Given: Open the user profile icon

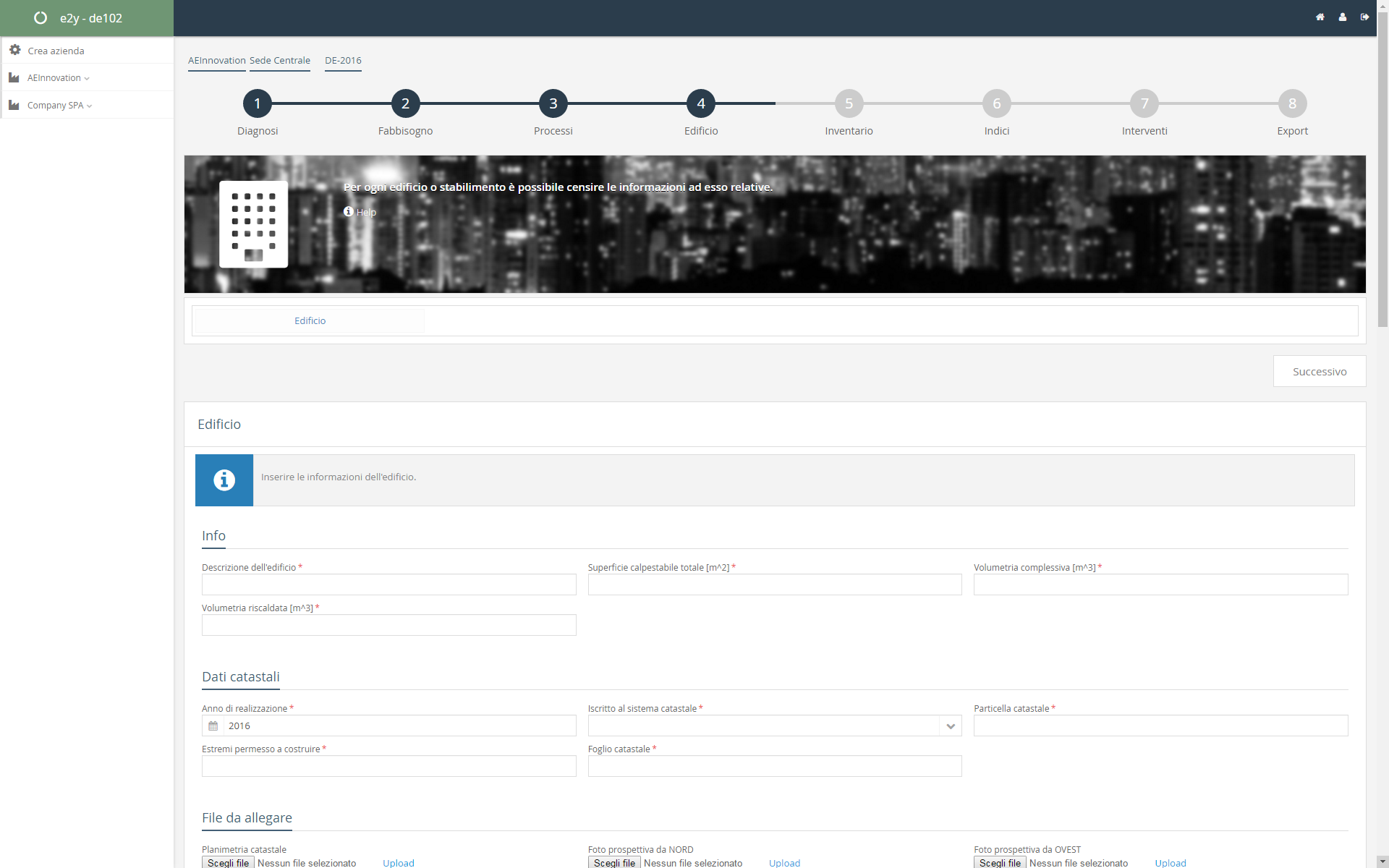Looking at the screenshot, I should 1342,17.
